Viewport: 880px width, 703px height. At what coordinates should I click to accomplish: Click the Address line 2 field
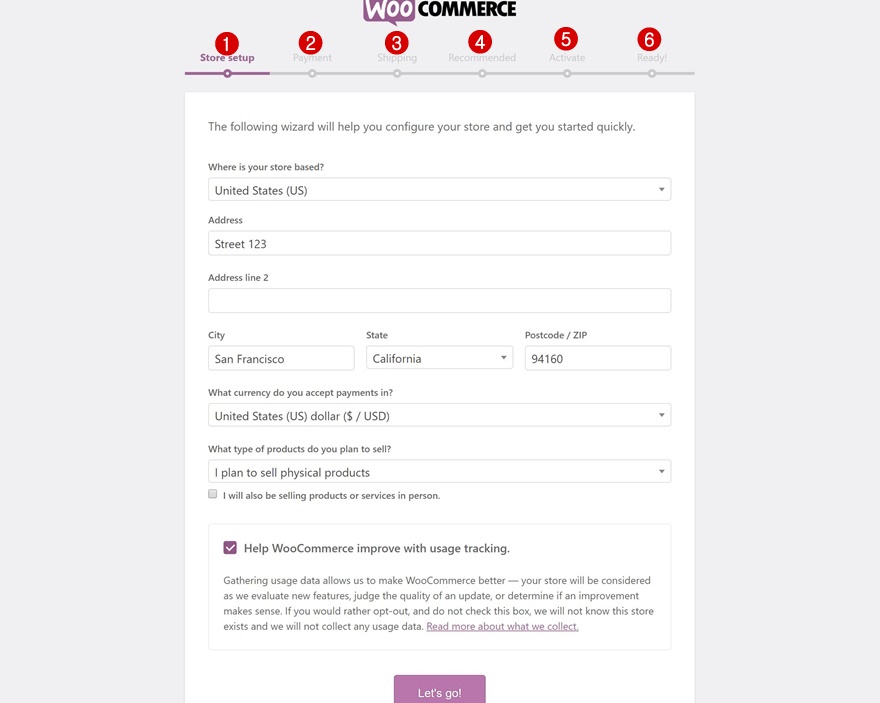[x=439, y=301]
